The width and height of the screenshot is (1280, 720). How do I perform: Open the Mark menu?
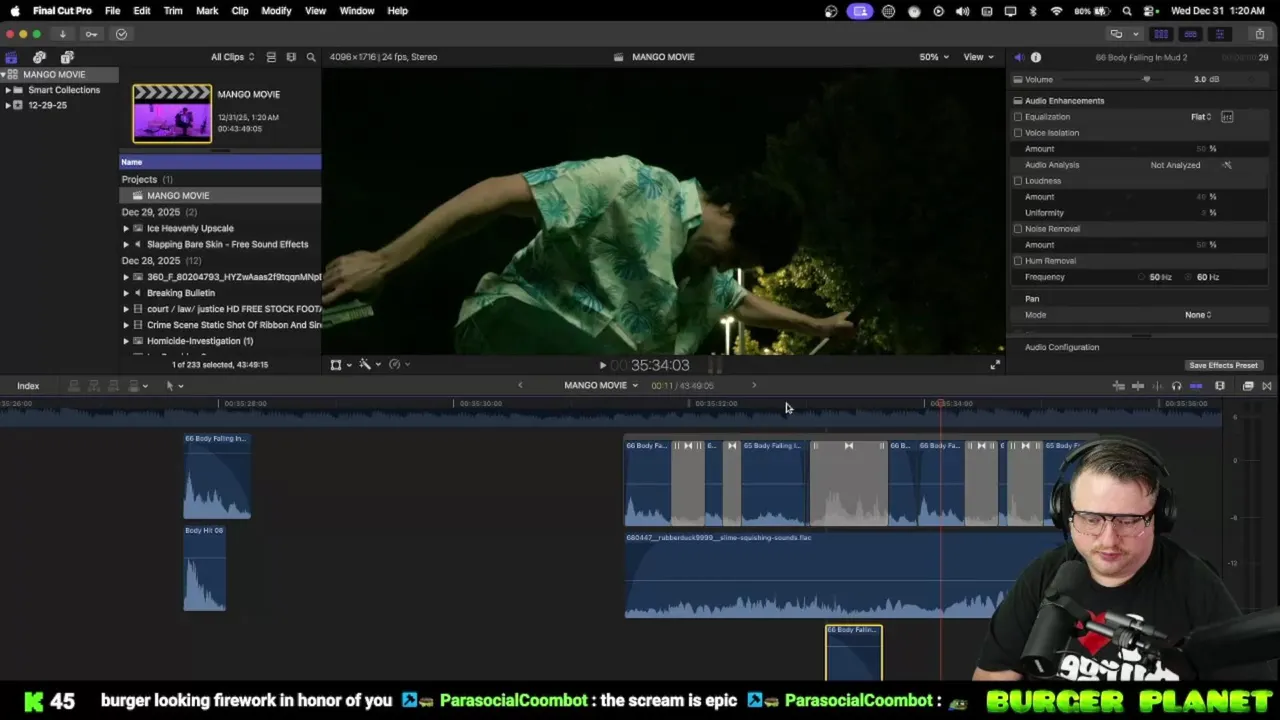click(x=207, y=11)
